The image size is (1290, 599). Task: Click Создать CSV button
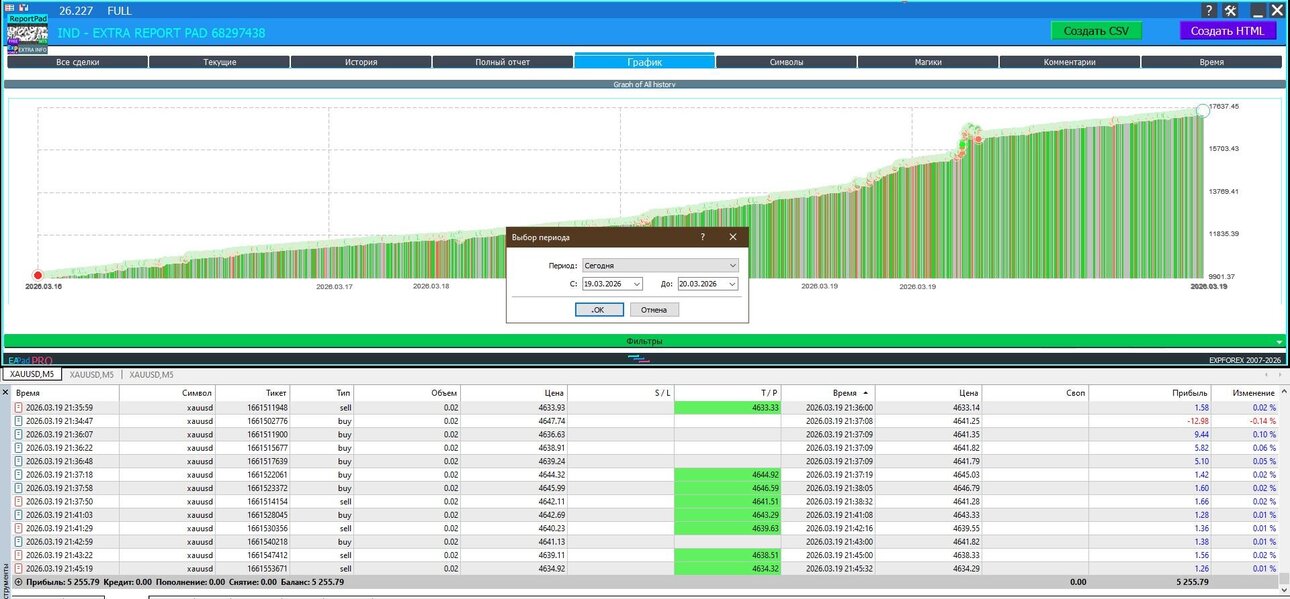1096,31
